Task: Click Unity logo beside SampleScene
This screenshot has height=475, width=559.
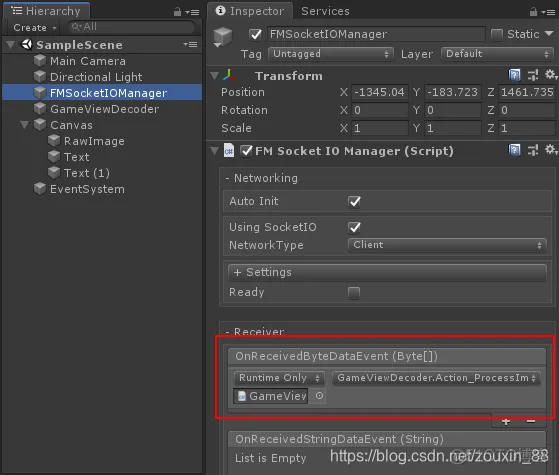Action: [x=27, y=45]
